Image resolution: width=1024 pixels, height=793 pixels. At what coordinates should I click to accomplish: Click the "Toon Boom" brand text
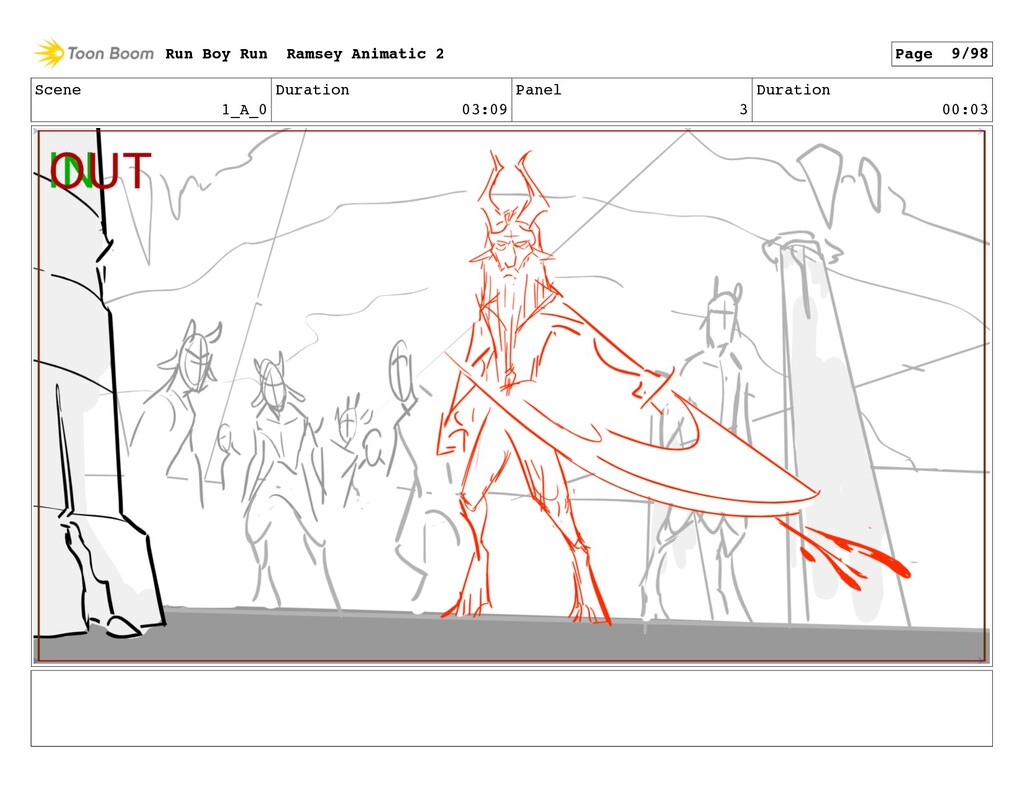point(110,54)
